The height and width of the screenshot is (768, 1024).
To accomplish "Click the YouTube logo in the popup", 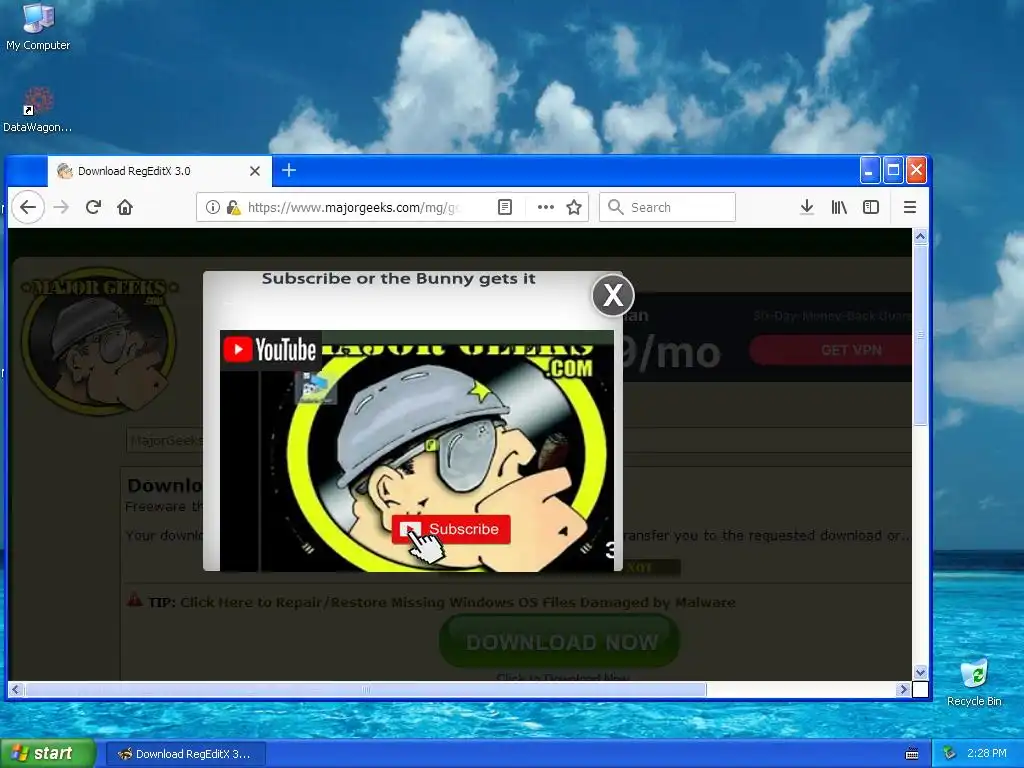I will pyautogui.click(x=270, y=350).
